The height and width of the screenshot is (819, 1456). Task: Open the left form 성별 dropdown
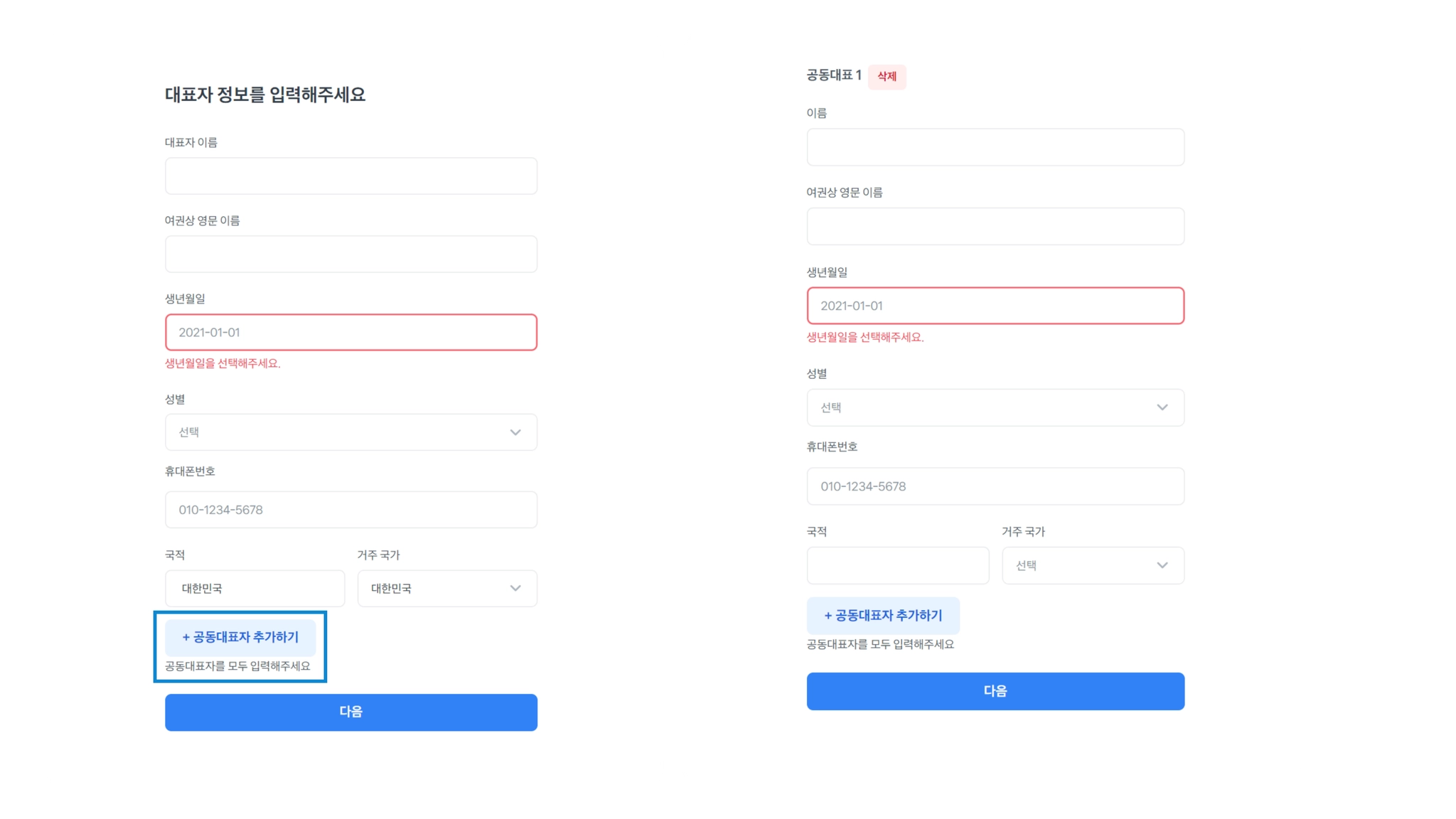click(x=350, y=432)
